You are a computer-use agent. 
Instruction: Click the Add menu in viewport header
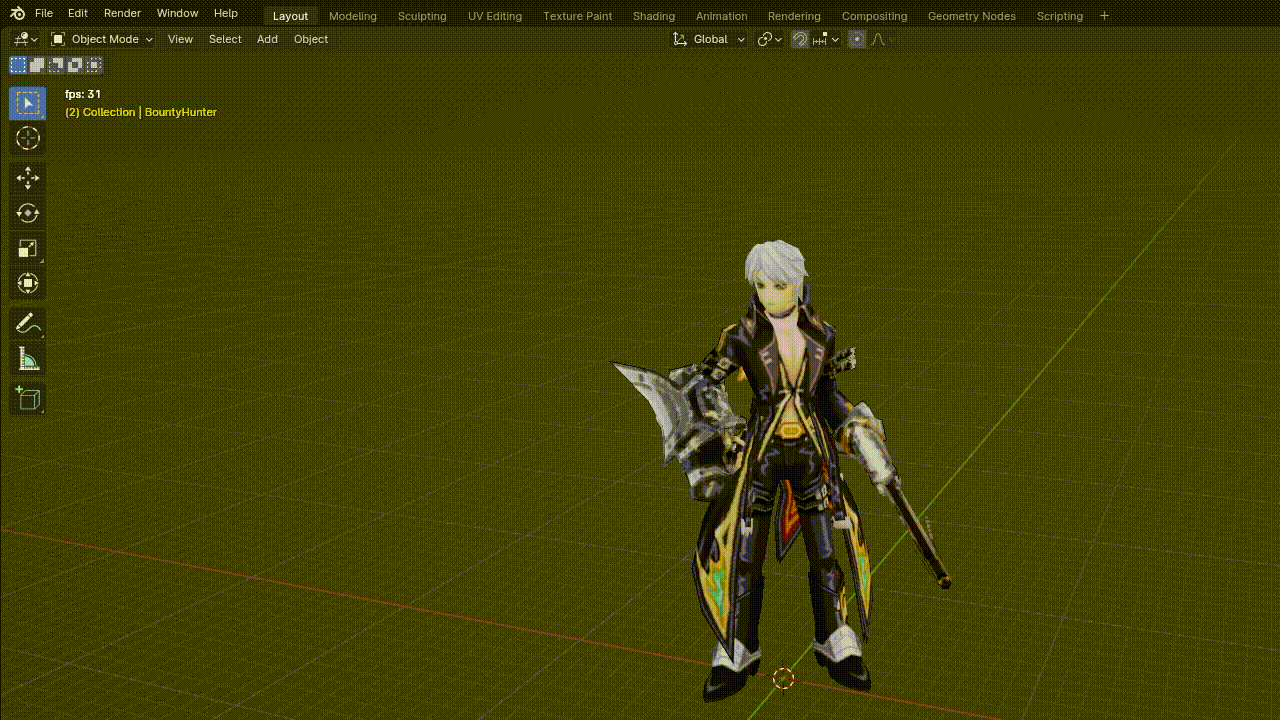[267, 39]
